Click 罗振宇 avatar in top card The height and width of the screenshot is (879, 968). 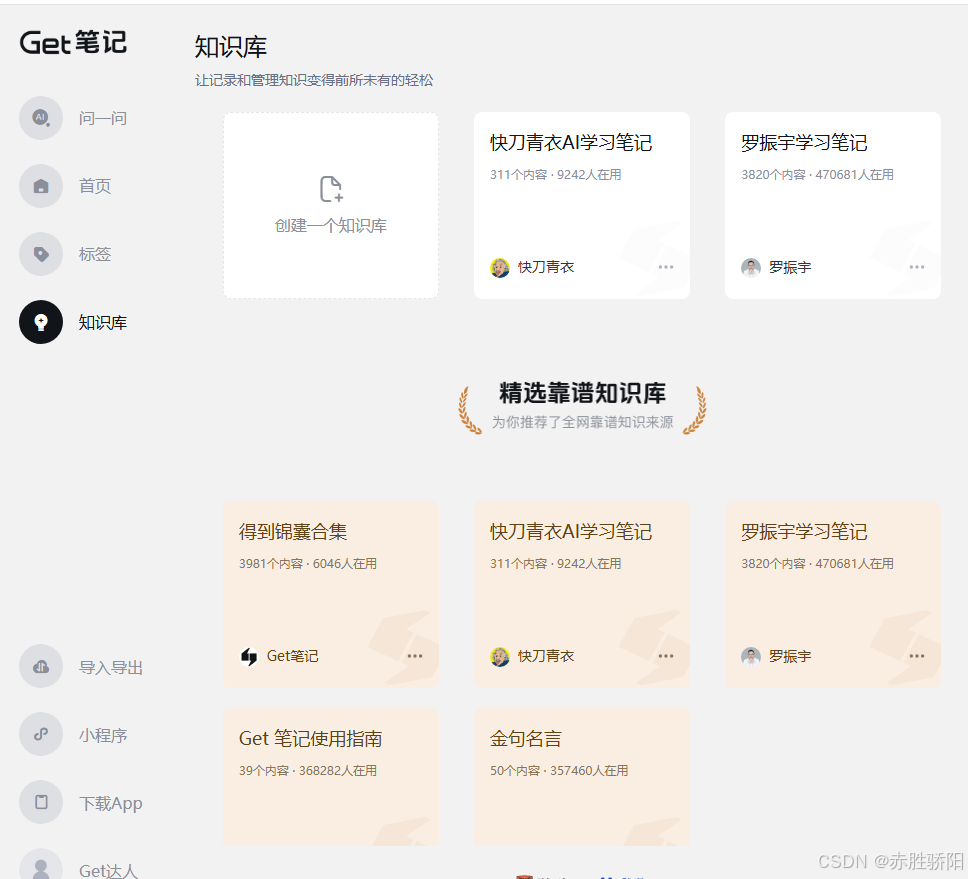(751, 267)
